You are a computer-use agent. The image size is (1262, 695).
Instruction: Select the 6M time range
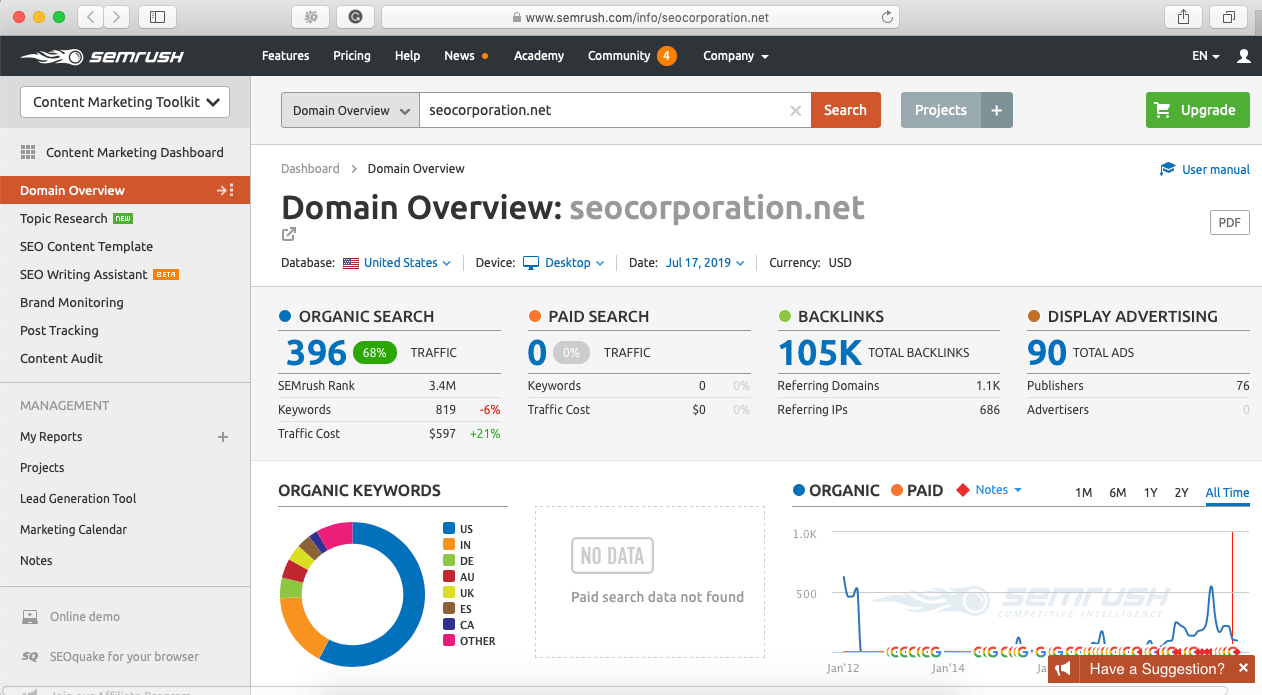point(1118,493)
